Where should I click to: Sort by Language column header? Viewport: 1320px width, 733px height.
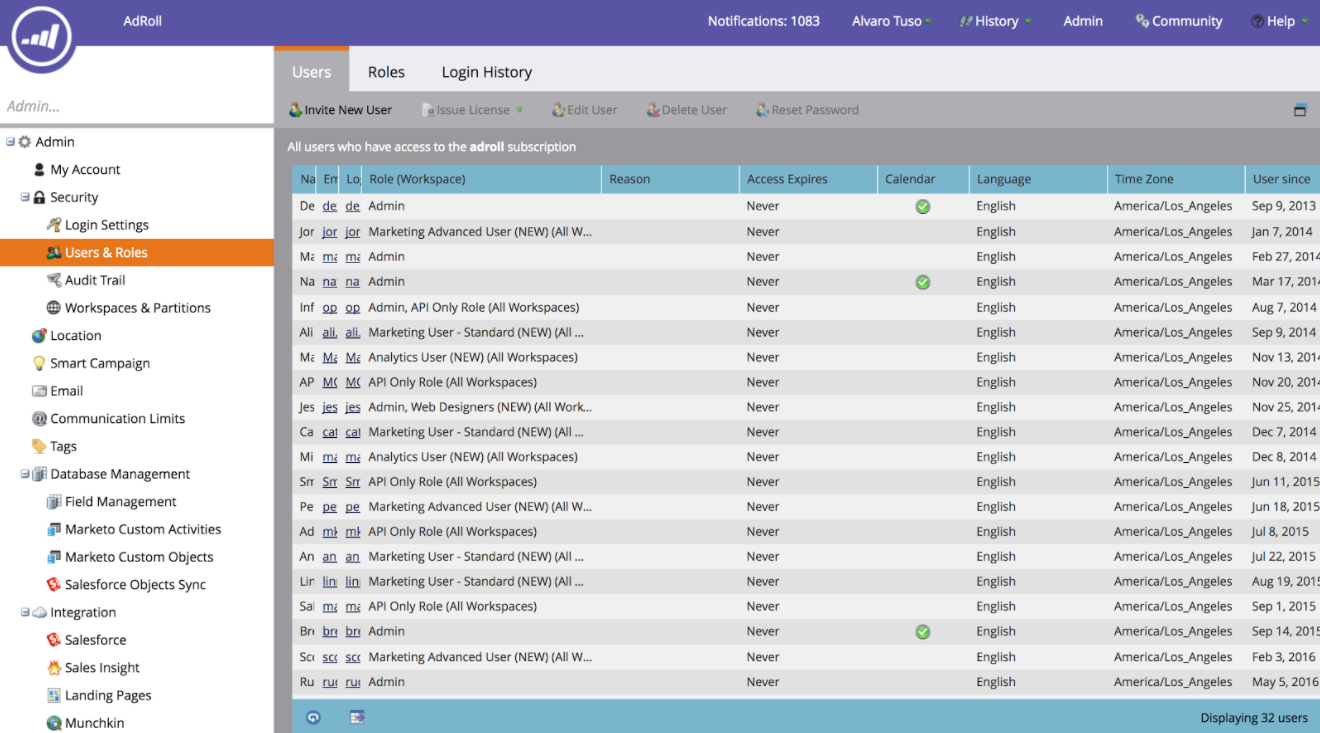tap(1038, 179)
